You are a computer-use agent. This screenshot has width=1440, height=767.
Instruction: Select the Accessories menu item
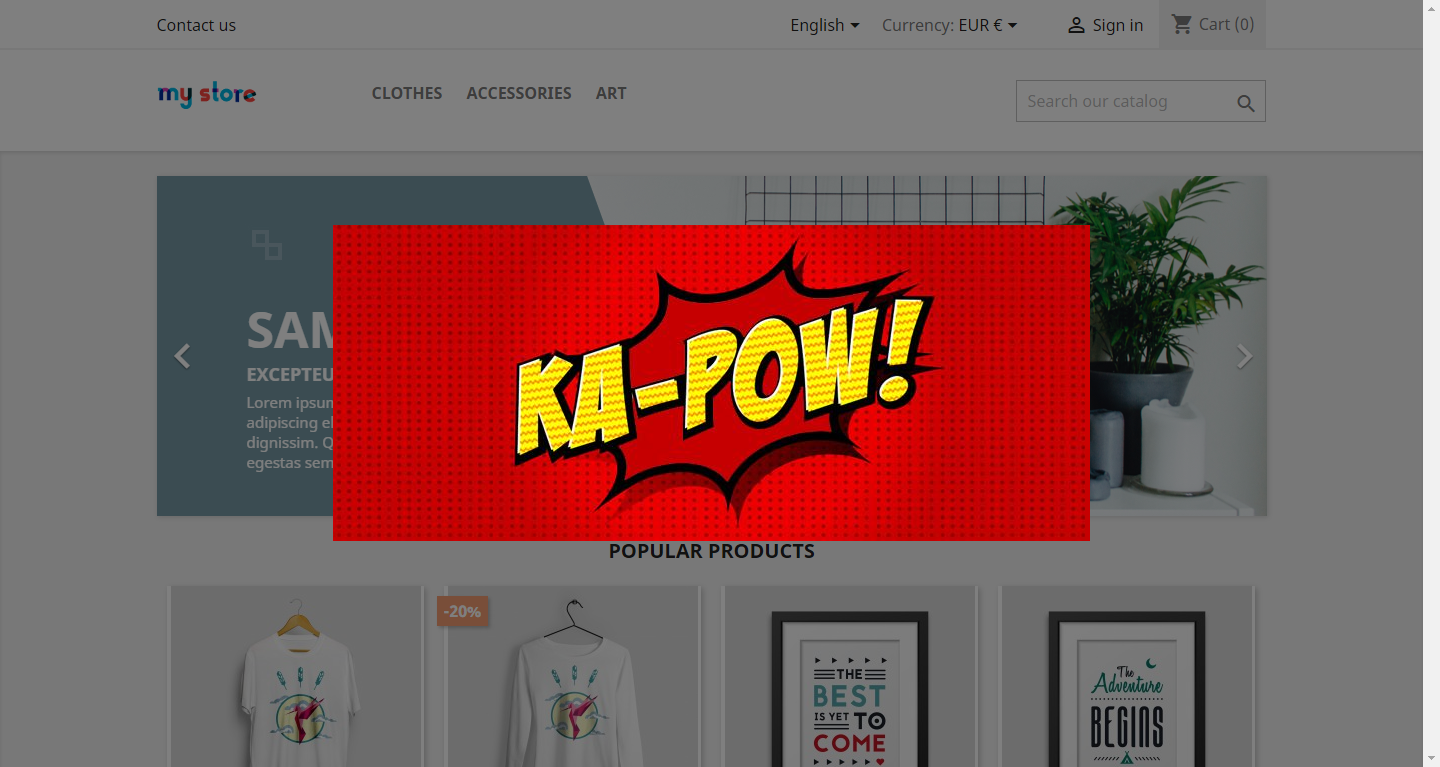tap(518, 93)
